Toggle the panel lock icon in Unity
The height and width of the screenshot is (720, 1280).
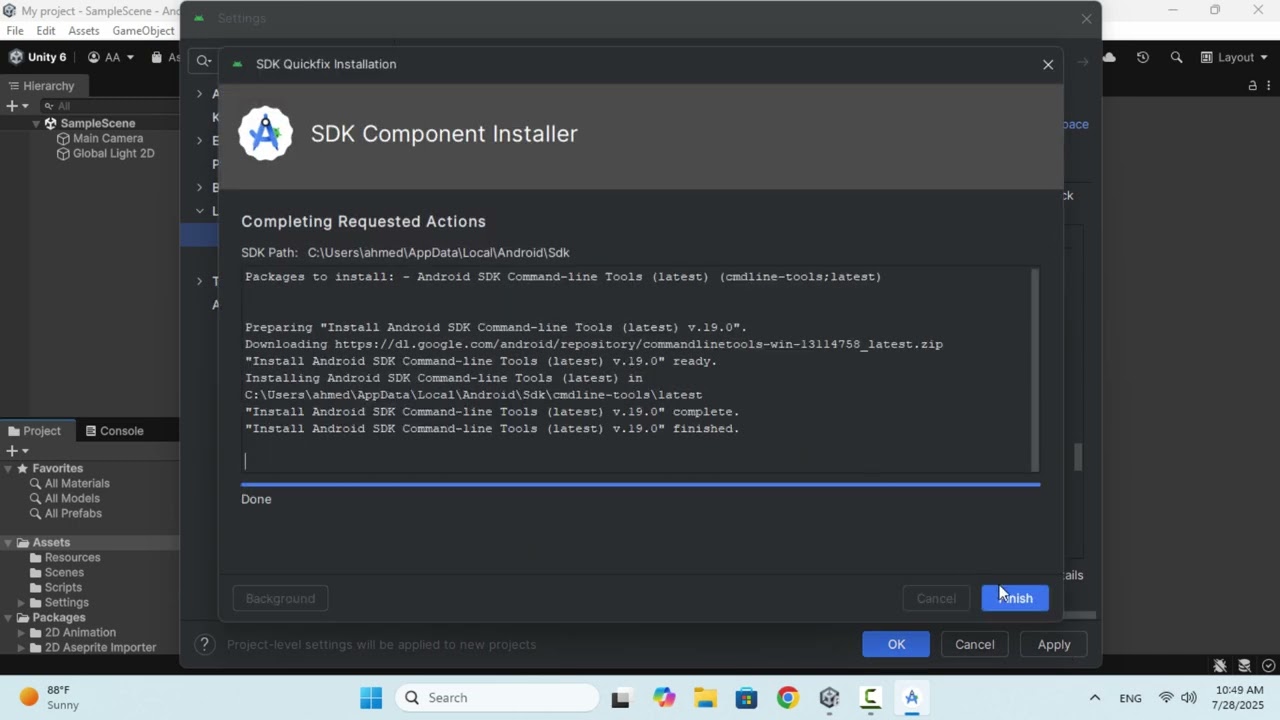[1252, 86]
